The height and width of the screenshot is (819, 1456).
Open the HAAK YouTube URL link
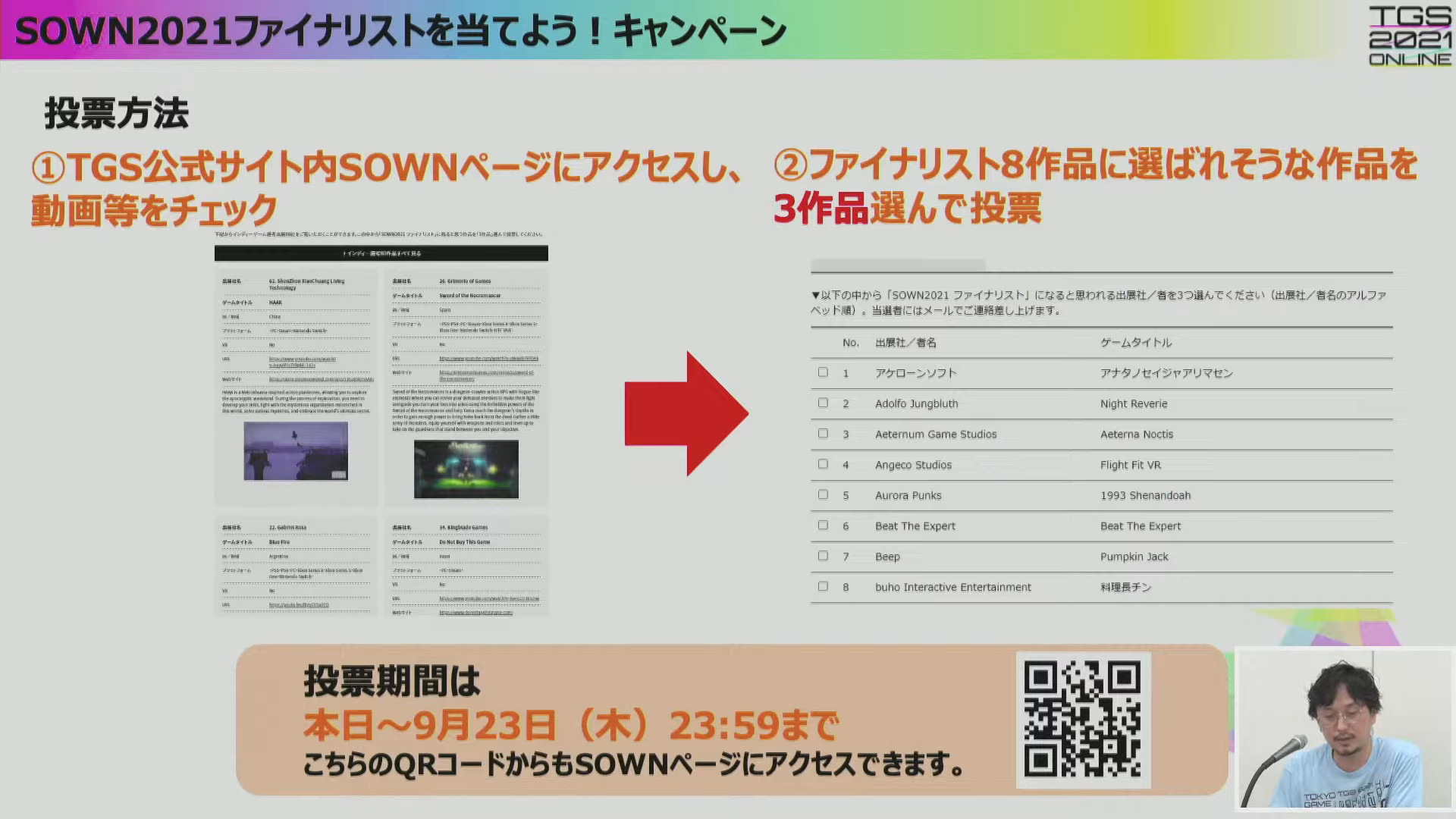coord(301,361)
